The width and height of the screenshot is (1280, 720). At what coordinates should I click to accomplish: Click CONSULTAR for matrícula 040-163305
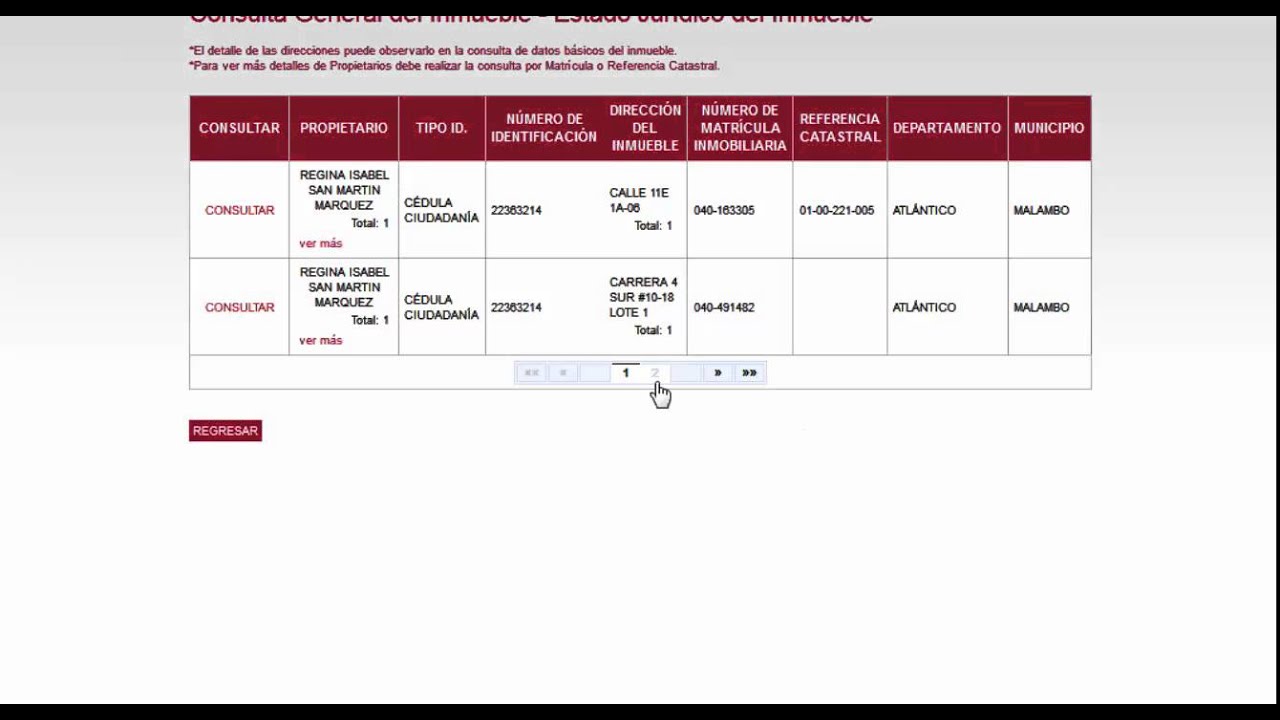[239, 210]
